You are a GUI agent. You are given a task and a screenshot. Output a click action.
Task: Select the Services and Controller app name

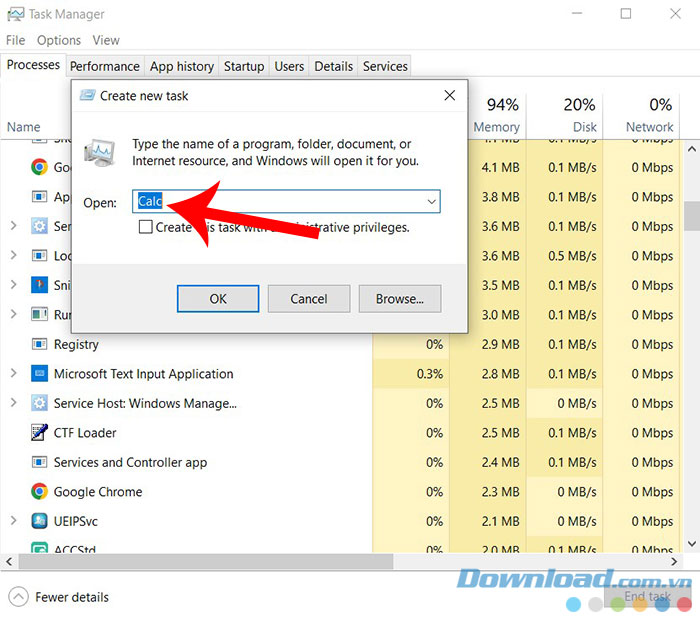coord(130,462)
